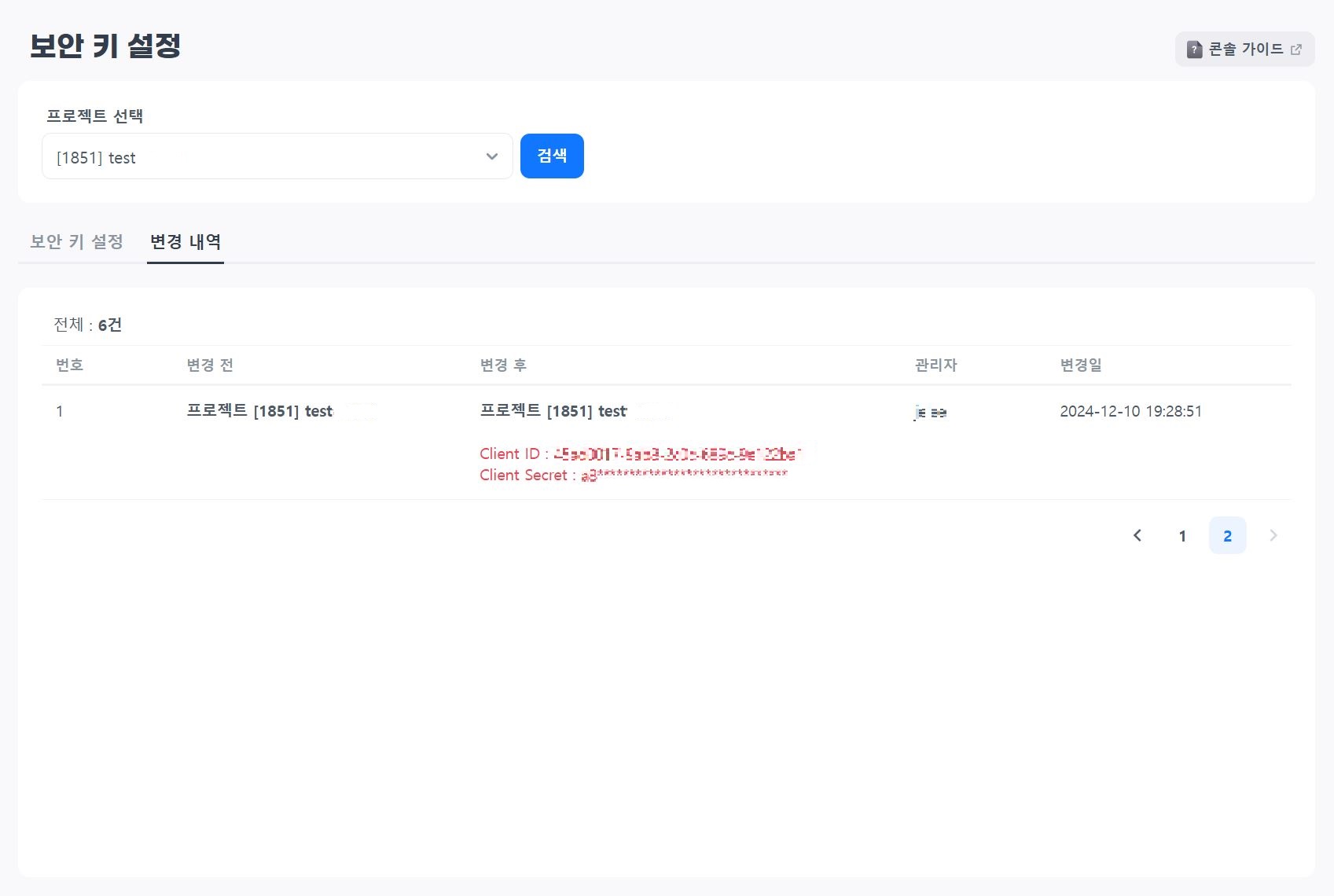Click the external link icon on 콘솔 가이드
The image size is (1334, 896).
[x=1296, y=50]
